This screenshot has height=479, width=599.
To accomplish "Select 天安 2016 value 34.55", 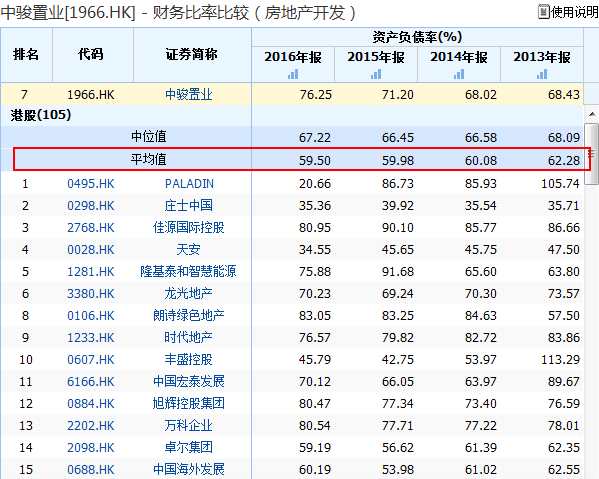I will click(x=315, y=249).
